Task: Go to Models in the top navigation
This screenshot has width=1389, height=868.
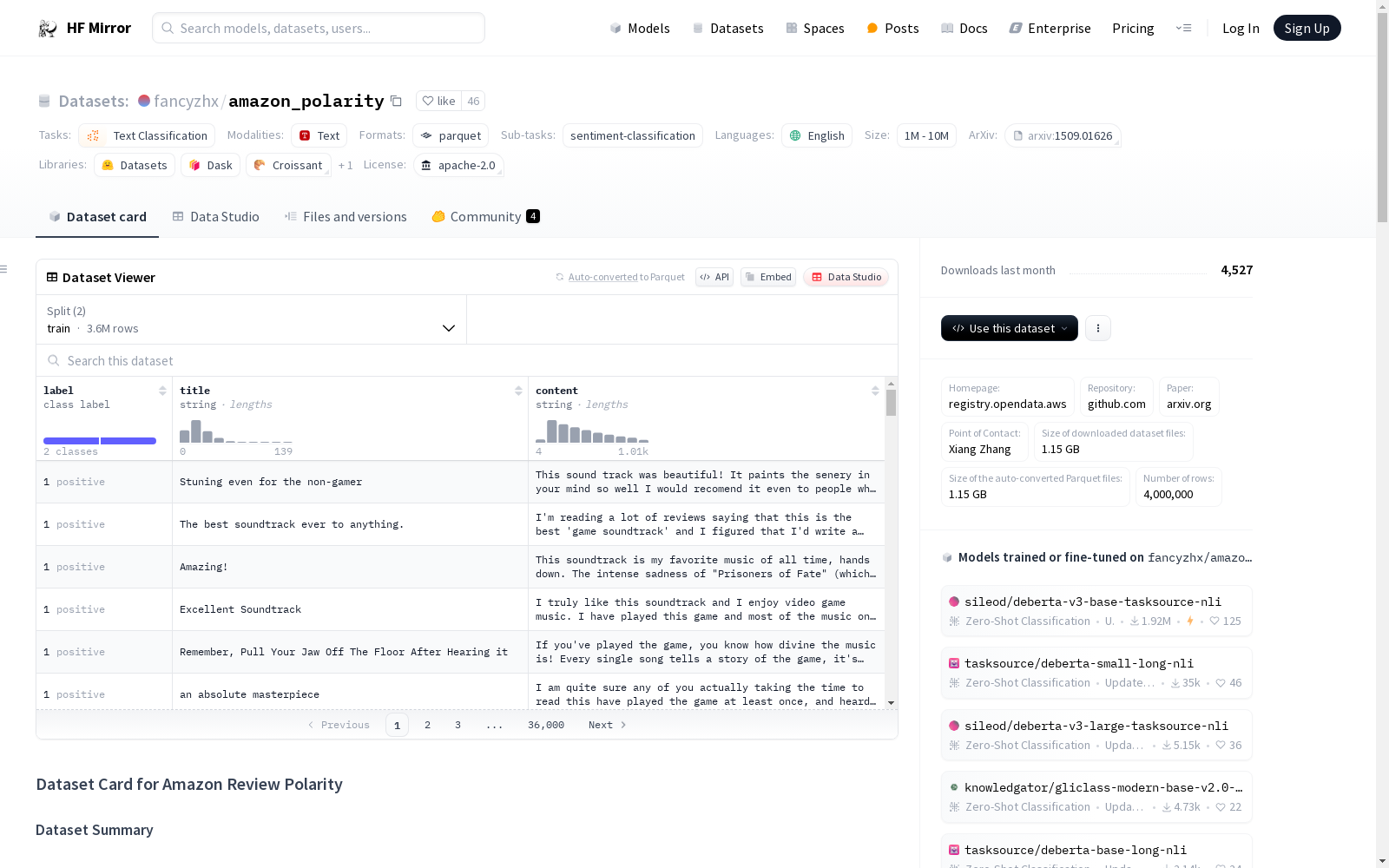Action: (640, 29)
